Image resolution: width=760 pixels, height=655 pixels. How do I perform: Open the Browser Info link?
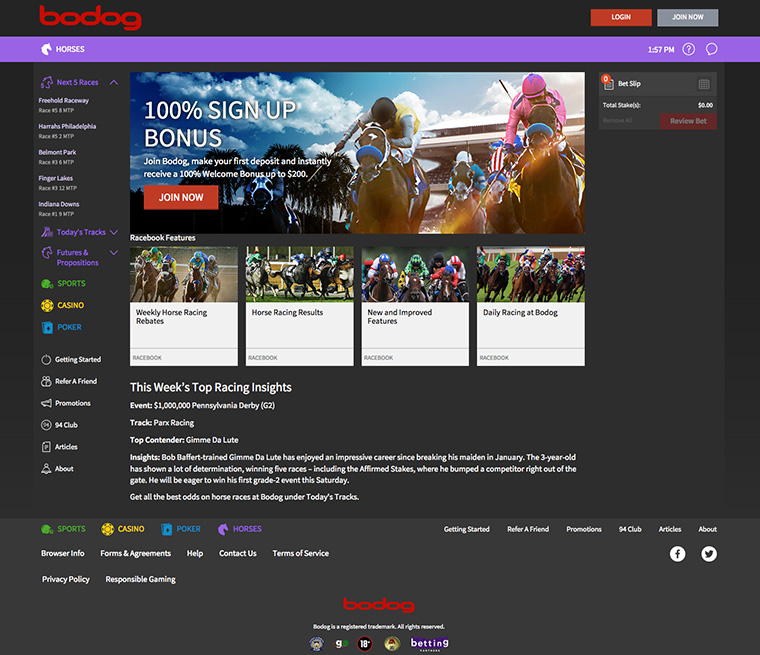coord(63,553)
